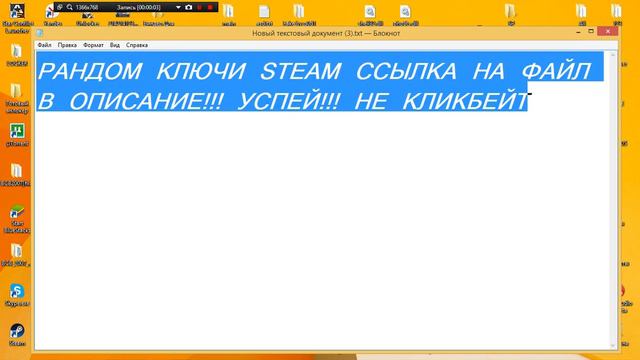This screenshot has height=360, width=640.
Task: Select the Skype desktop shortcut
Action: pos(17,296)
